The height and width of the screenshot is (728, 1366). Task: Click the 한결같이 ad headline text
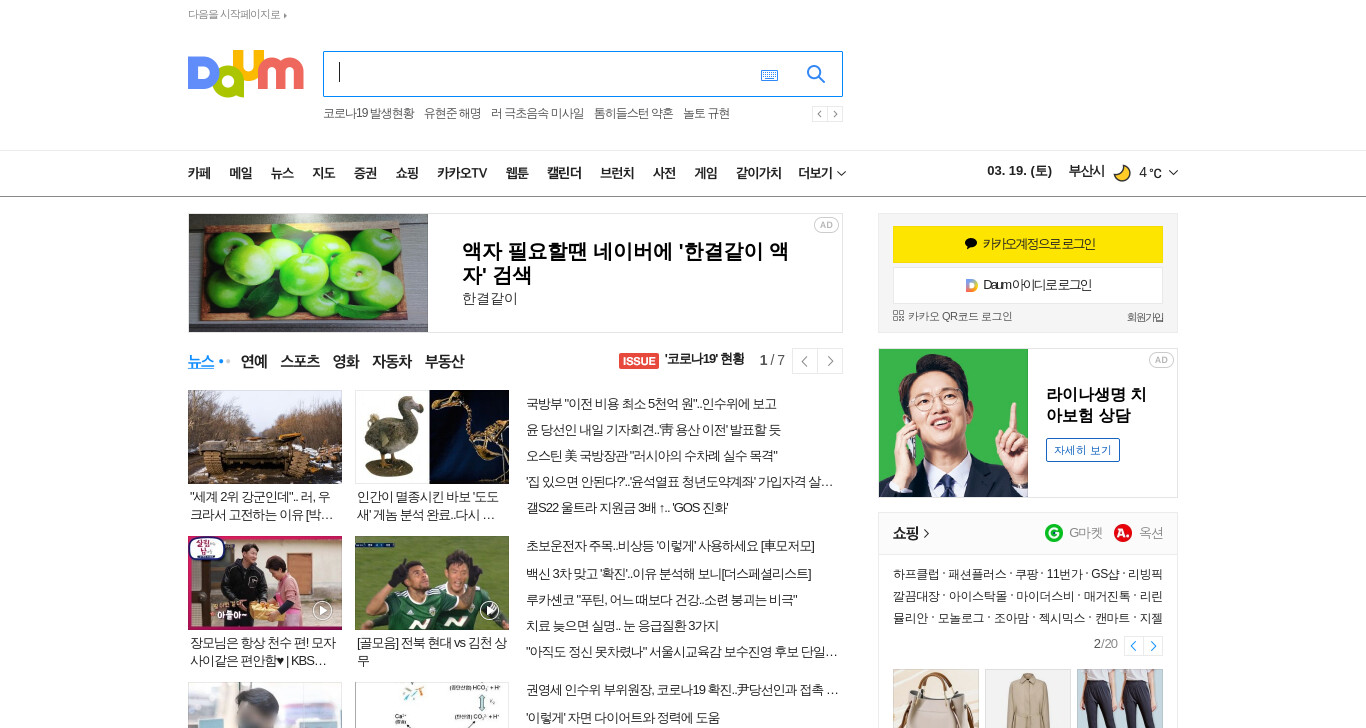625,263
